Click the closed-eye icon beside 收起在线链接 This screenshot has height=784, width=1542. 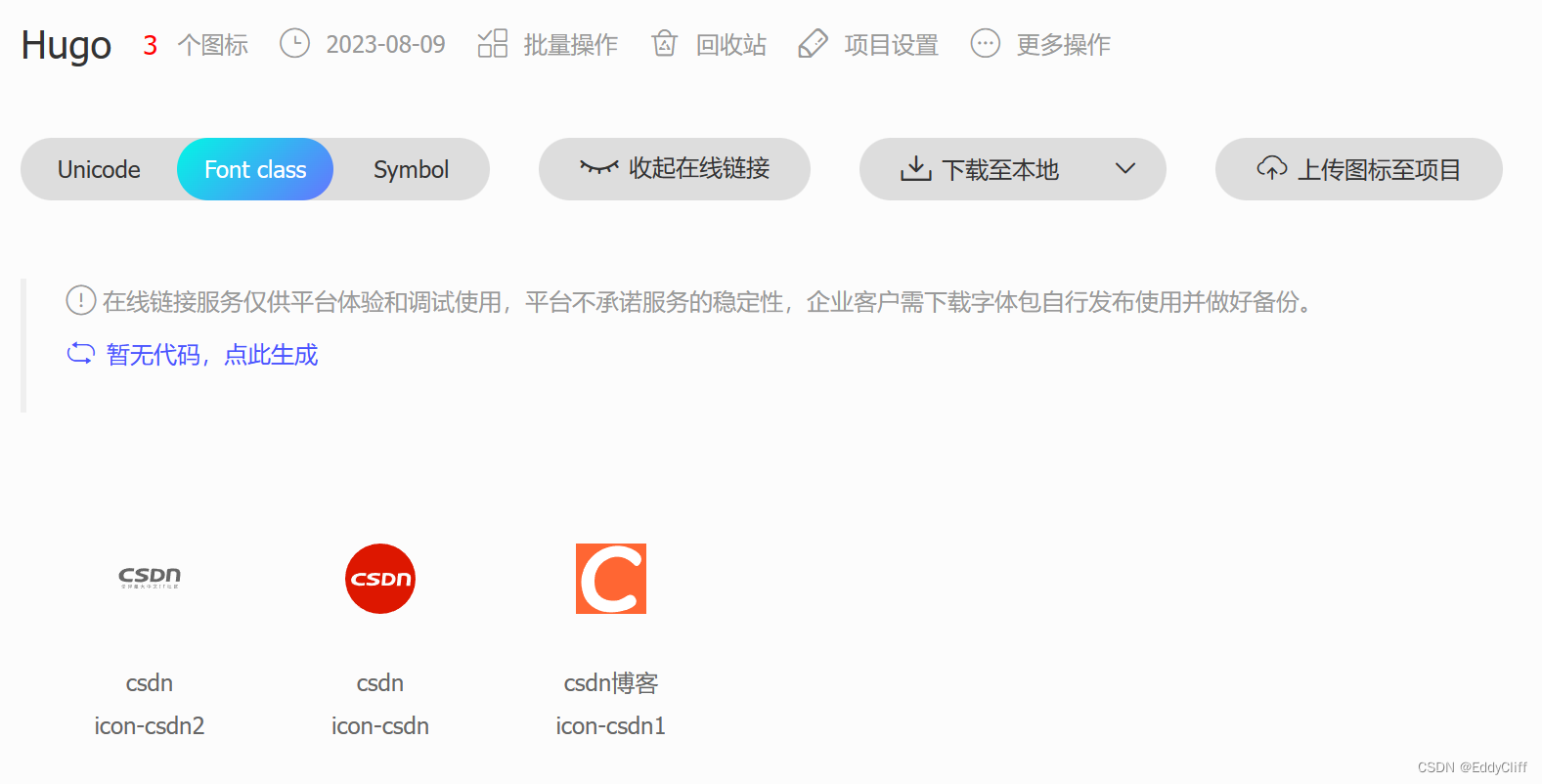pyautogui.click(x=599, y=167)
